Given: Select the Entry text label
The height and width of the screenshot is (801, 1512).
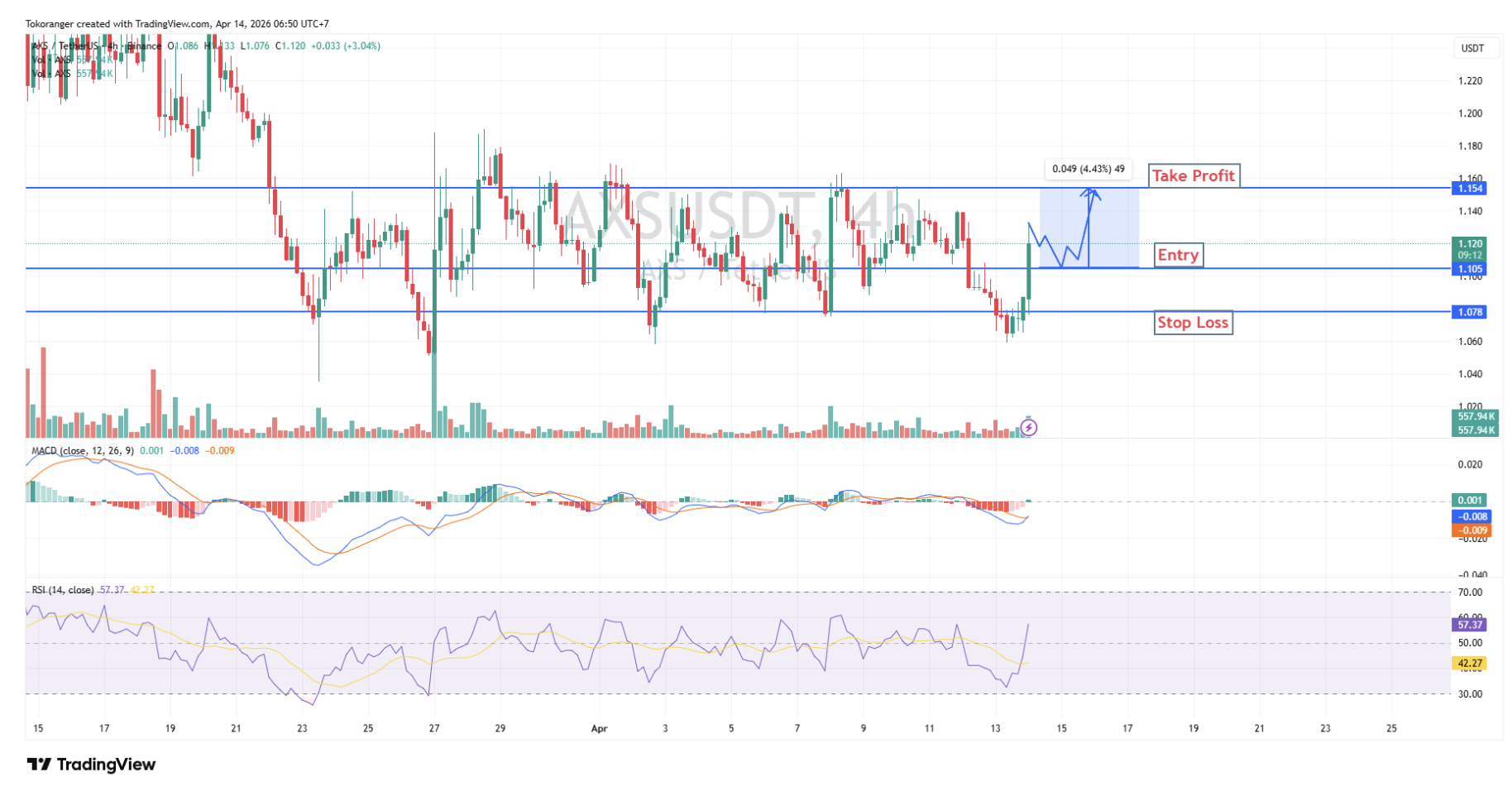Looking at the screenshot, I should 1177,255.
